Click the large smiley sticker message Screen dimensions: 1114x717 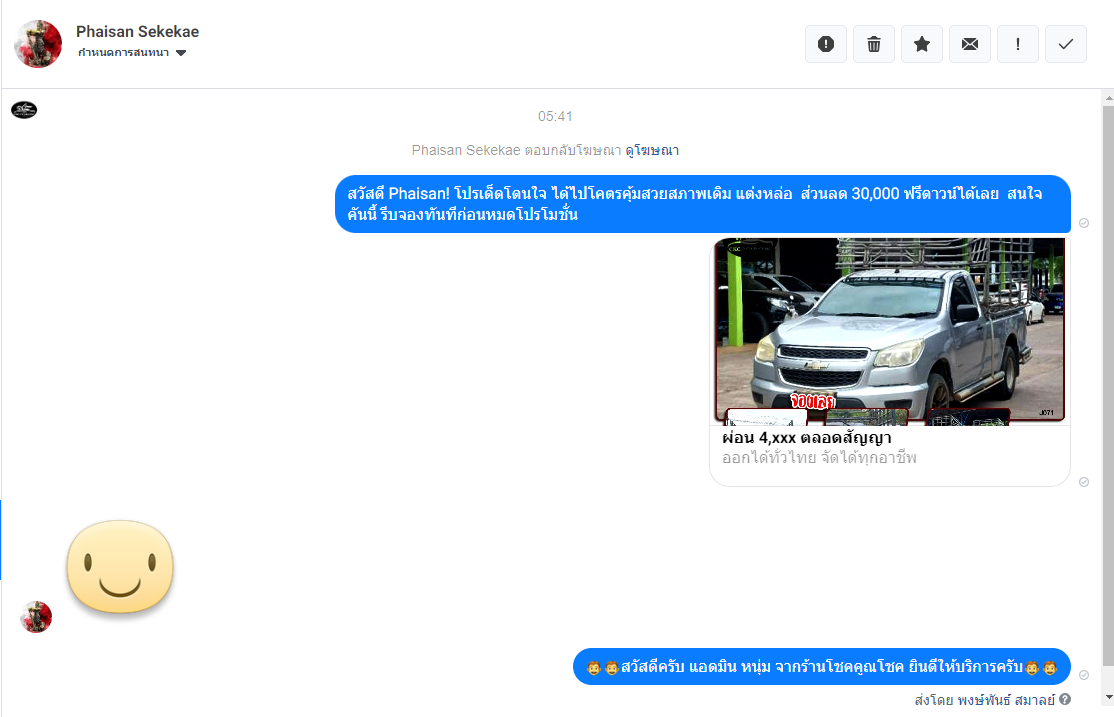click(x=120, y=567)
